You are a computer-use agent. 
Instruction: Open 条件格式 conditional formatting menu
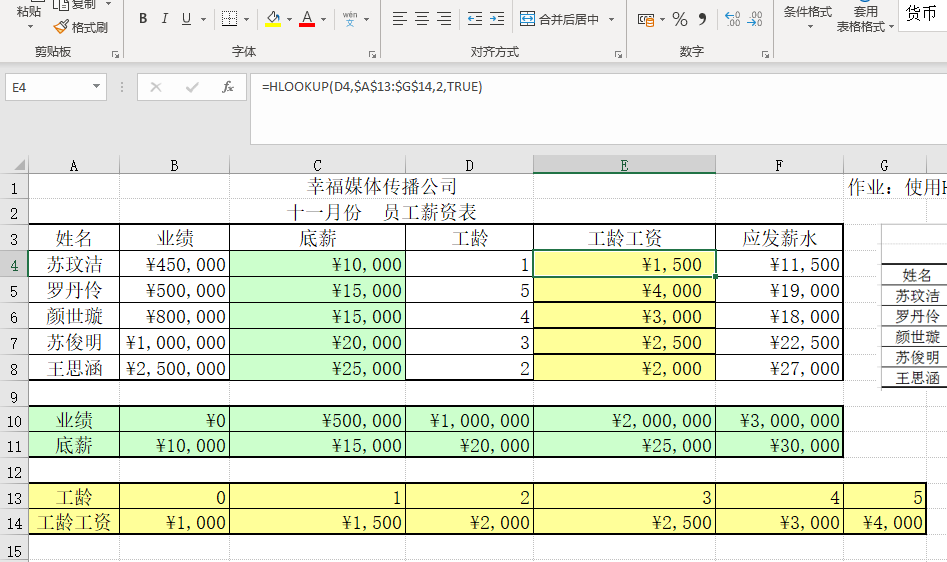pyautogui.click(x=807, y=17)
